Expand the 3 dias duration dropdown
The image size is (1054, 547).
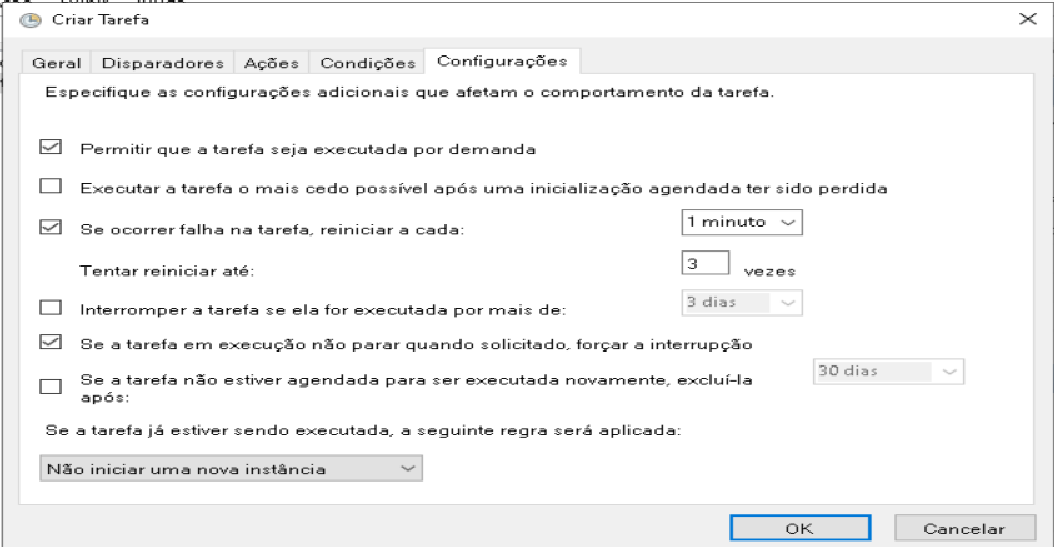(735, 301)
